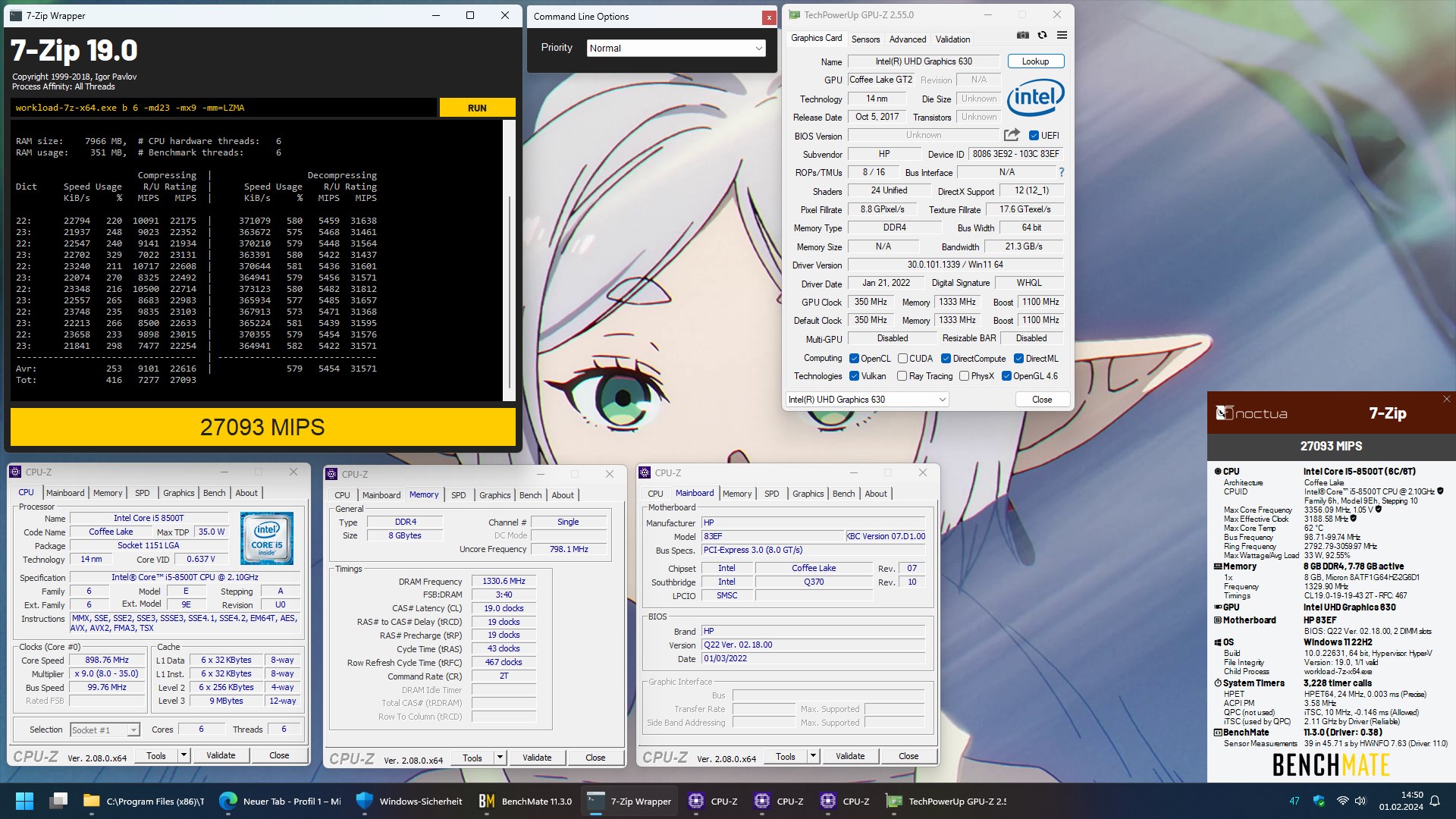Screen dimensions: 1456x819
Task: Click Validate in CPU-Z CPU window
Action: coord(221,755)
